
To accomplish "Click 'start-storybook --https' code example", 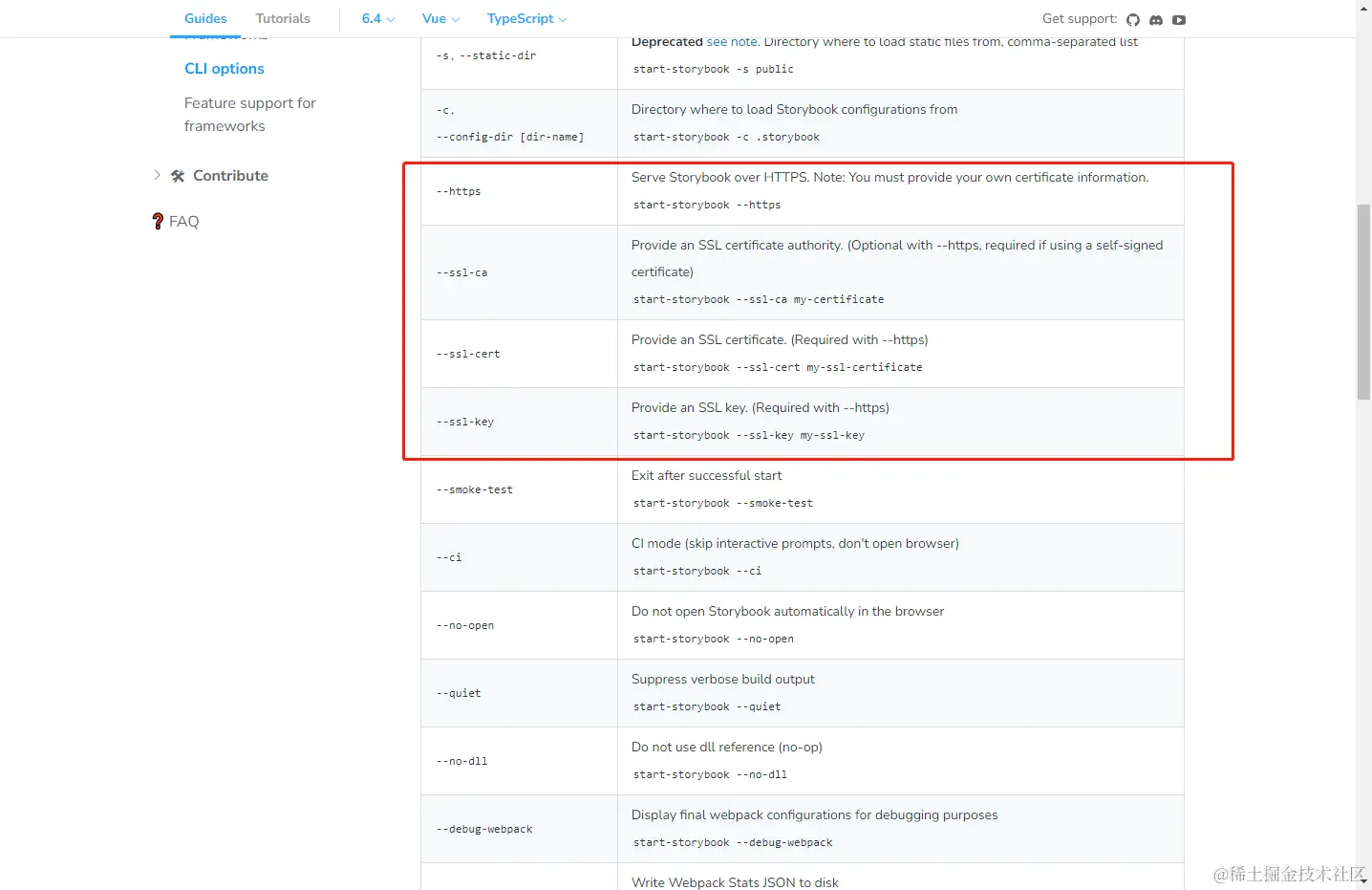I will 707,205.
